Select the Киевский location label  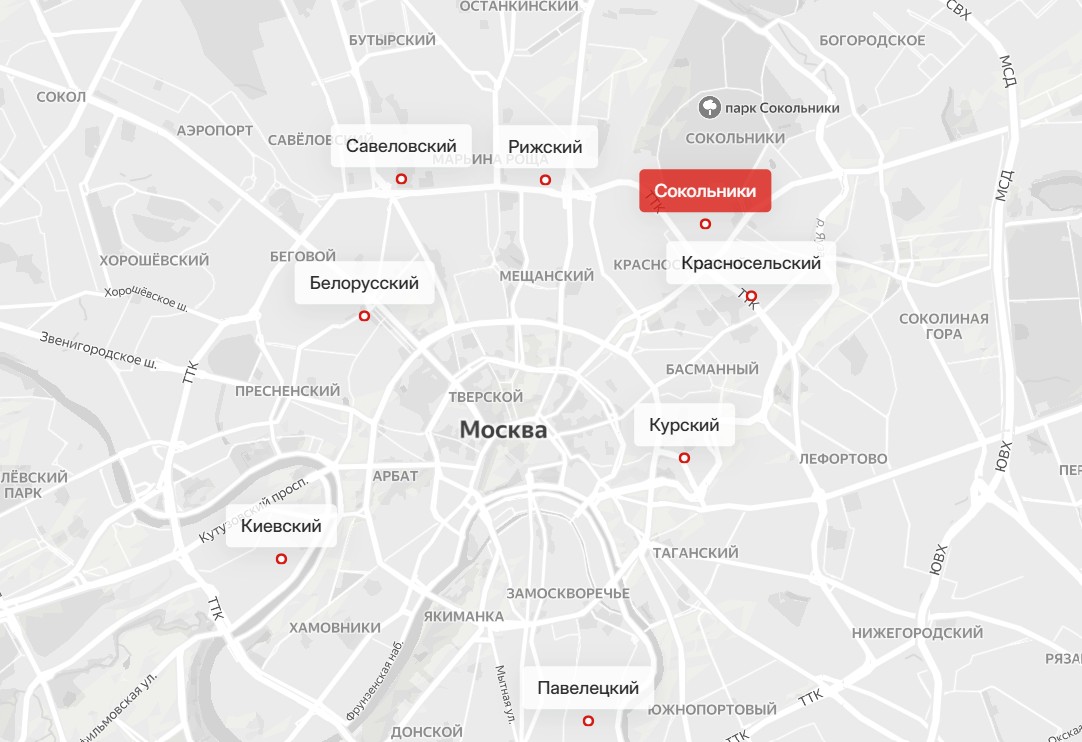click(281, 525)
